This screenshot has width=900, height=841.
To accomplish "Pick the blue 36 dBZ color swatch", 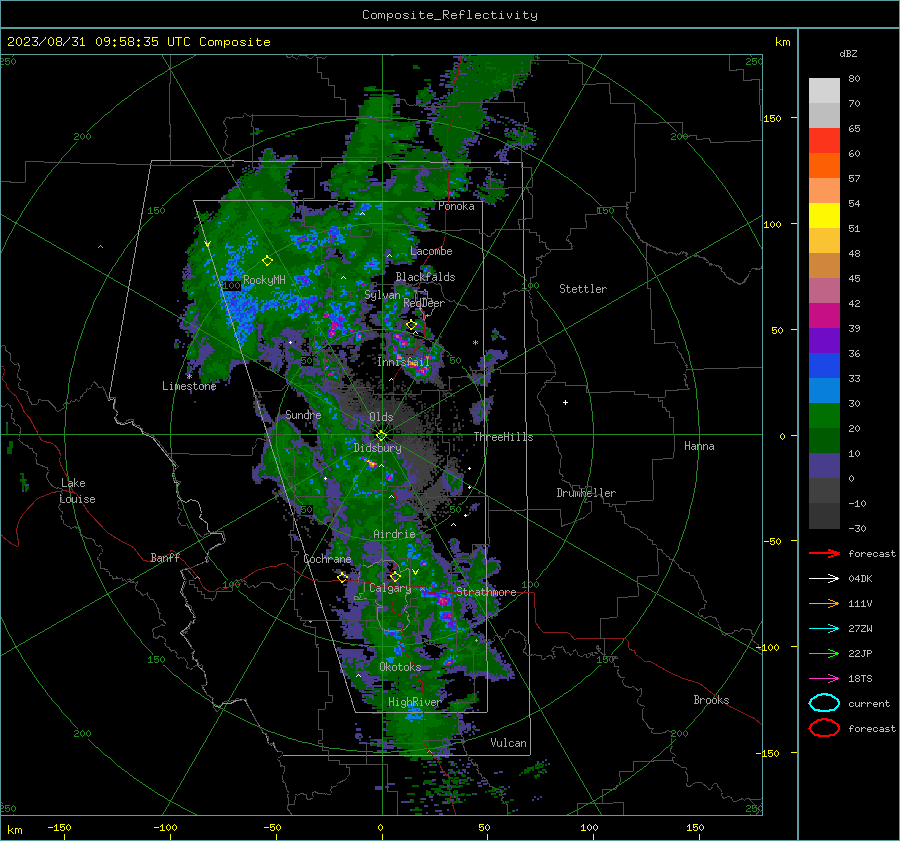I will click(824, 365).
